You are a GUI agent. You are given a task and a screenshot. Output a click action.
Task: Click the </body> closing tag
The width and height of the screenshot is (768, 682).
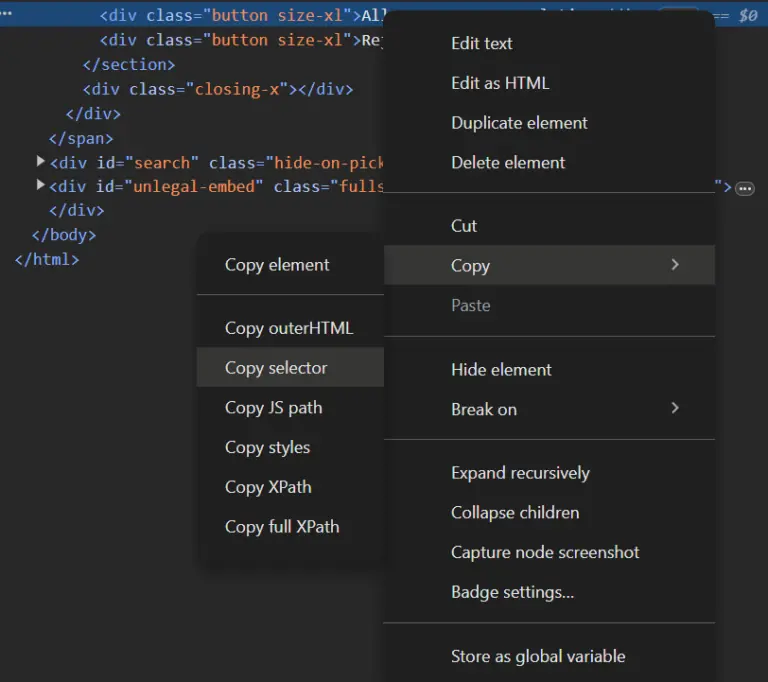coord(64,235)
